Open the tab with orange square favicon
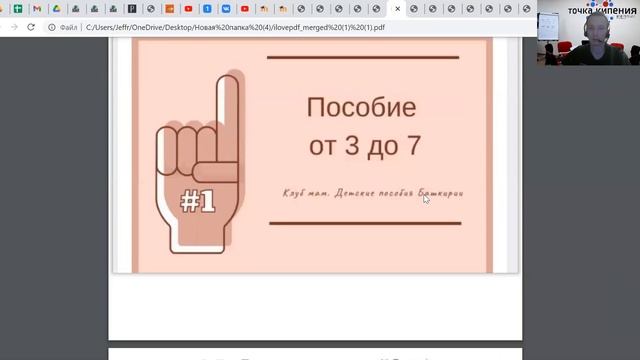This screenshot has height=360, width=640. click(x=169, y=9)
